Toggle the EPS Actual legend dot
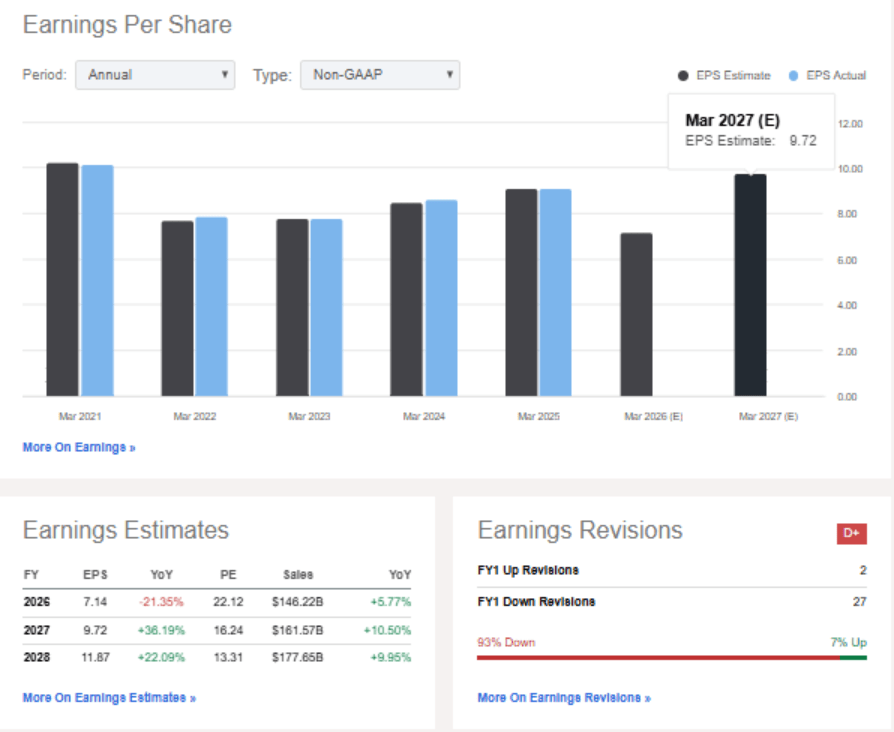Screen dimensions: 894x732 [x=793, y=76]
